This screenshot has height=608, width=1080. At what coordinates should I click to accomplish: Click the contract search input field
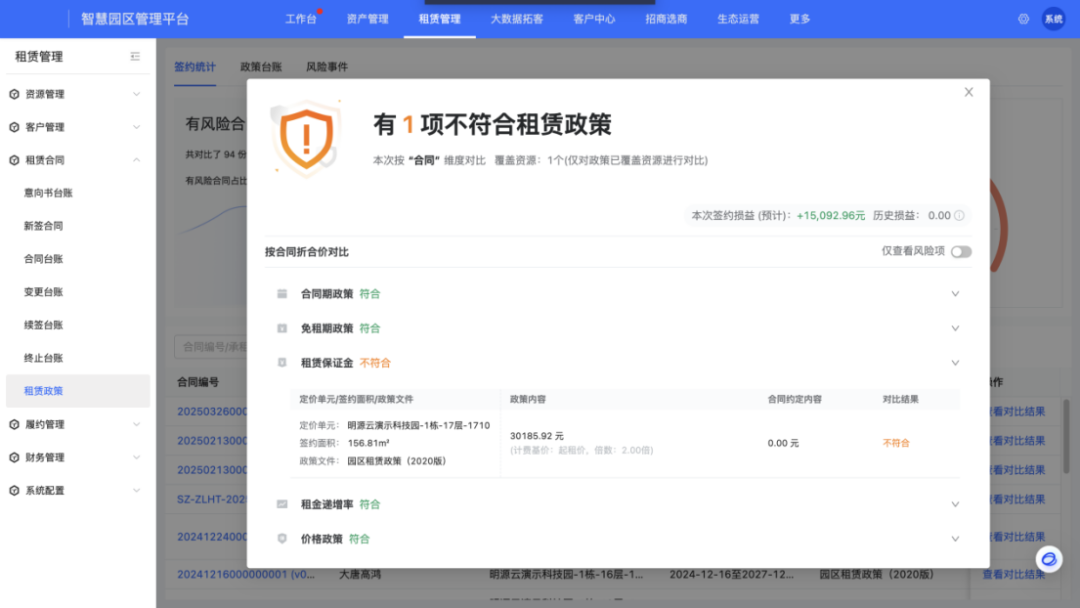212,347
